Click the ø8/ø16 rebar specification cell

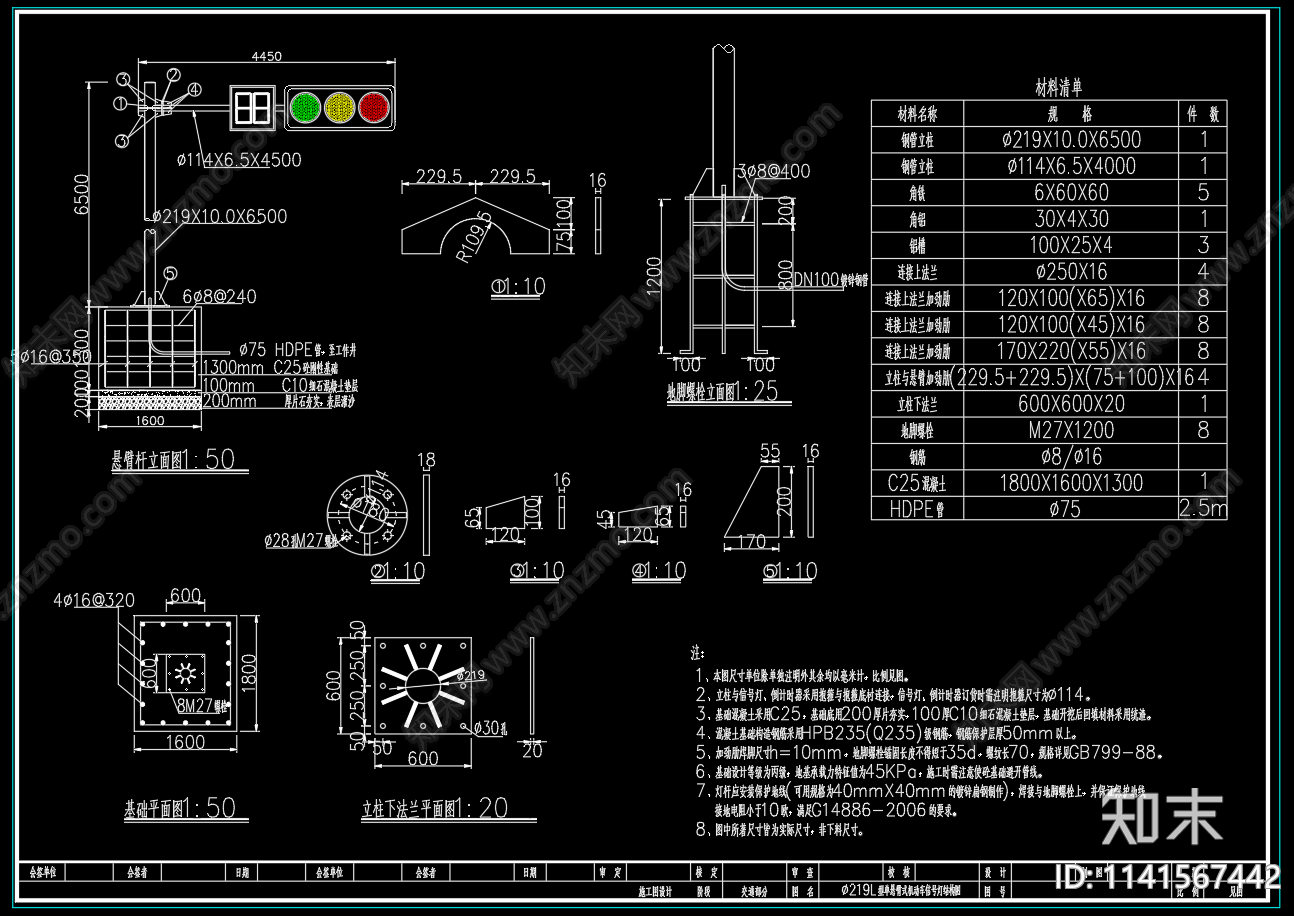pyautogui.click(x=1072, y=456)
